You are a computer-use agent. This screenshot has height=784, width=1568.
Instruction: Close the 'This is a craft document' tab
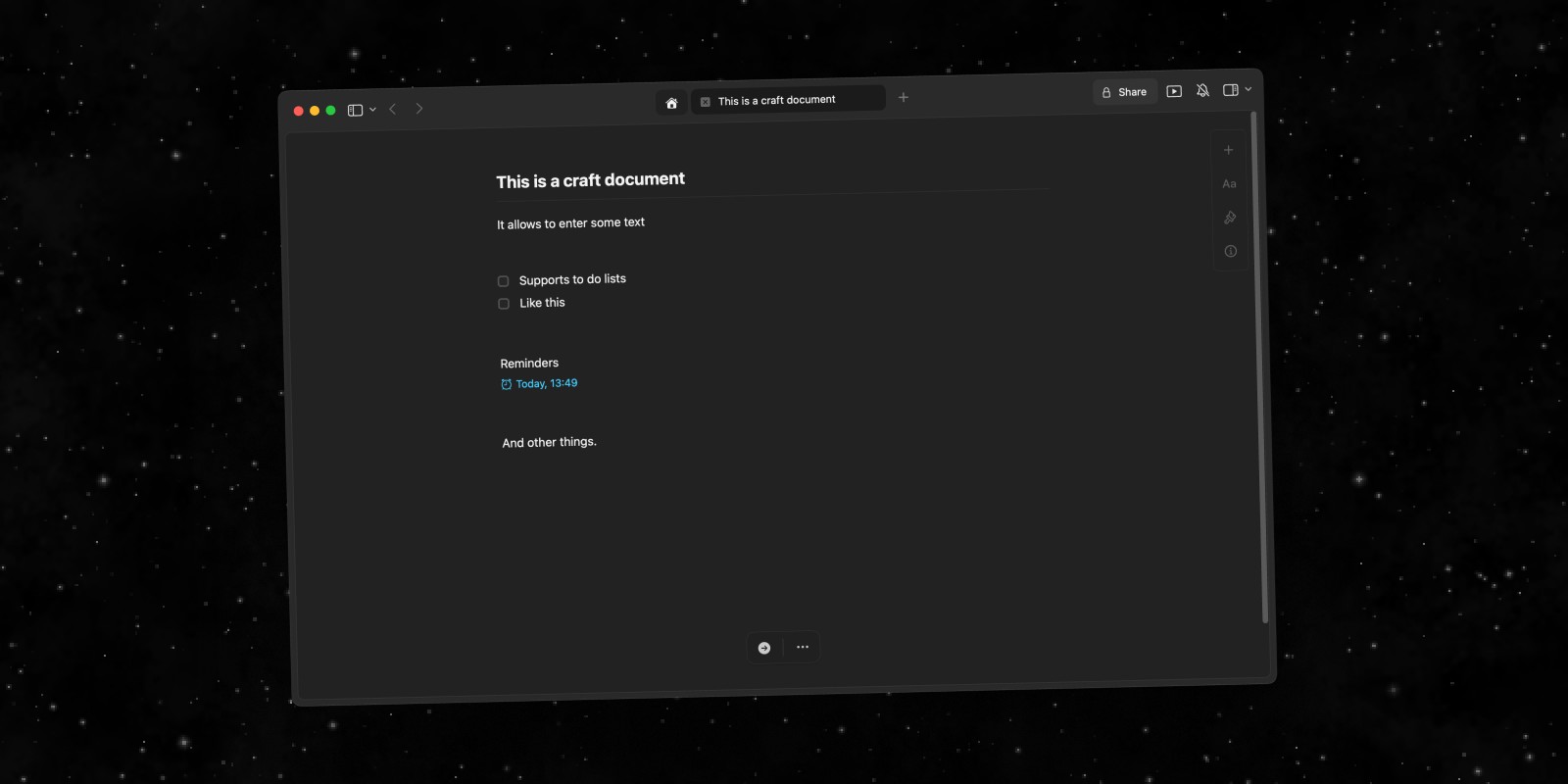pos(705,102)
